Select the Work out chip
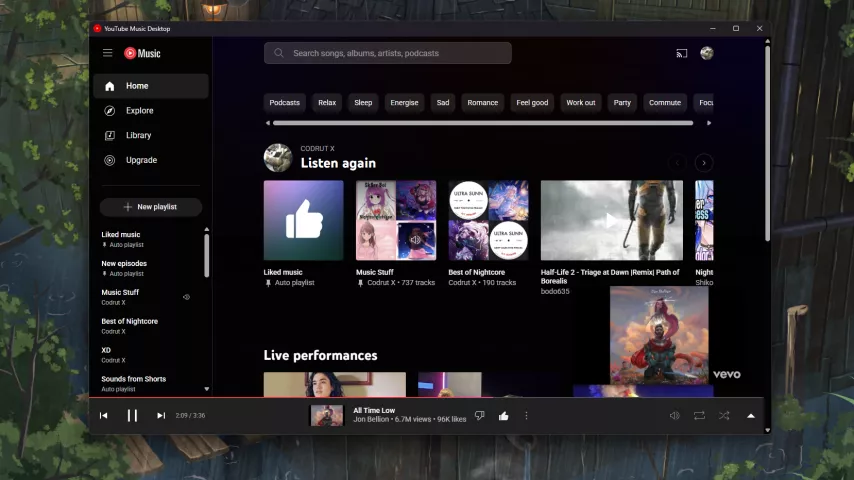 (x=581, y=102)
